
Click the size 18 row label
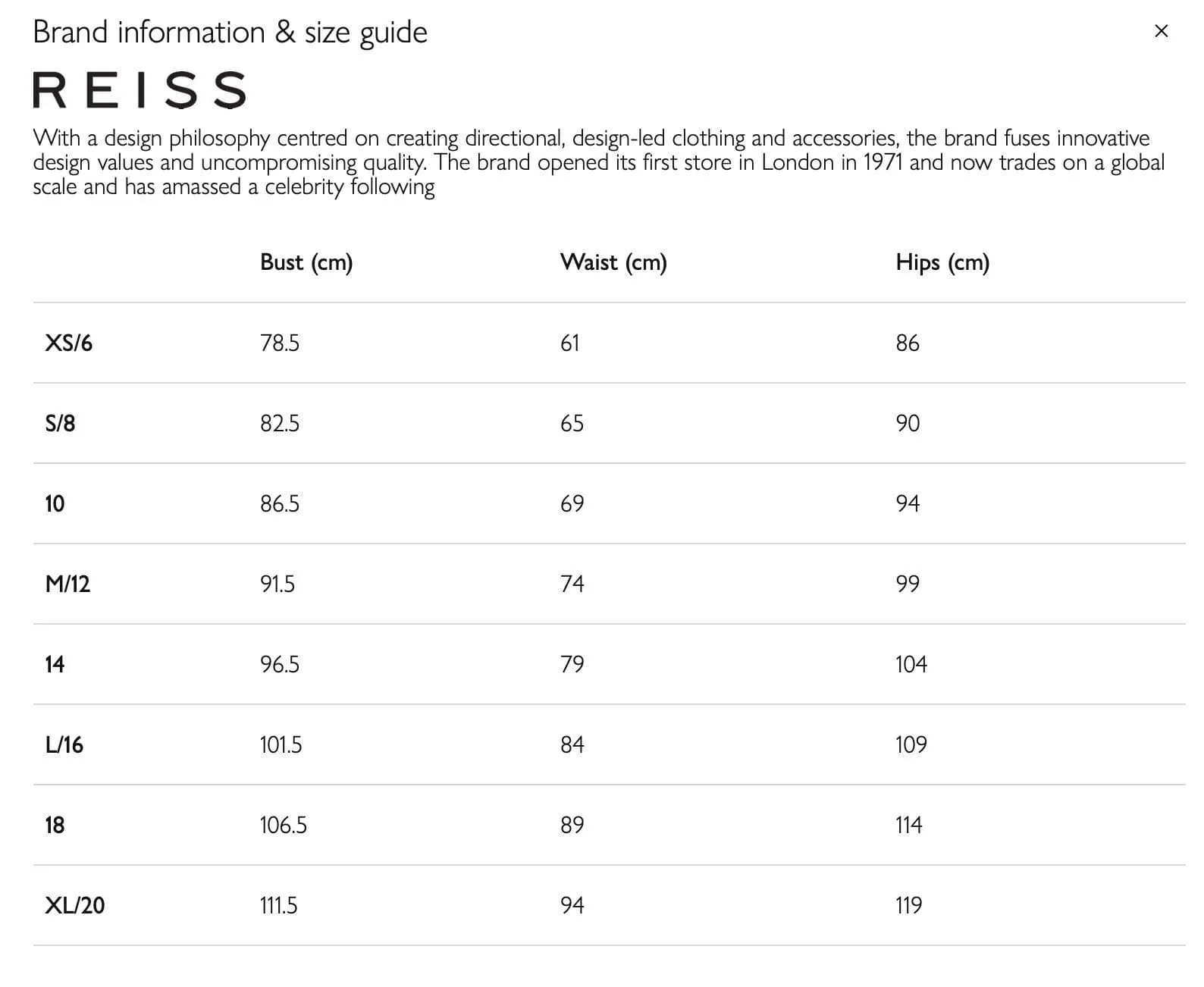(x=55, y=826)
